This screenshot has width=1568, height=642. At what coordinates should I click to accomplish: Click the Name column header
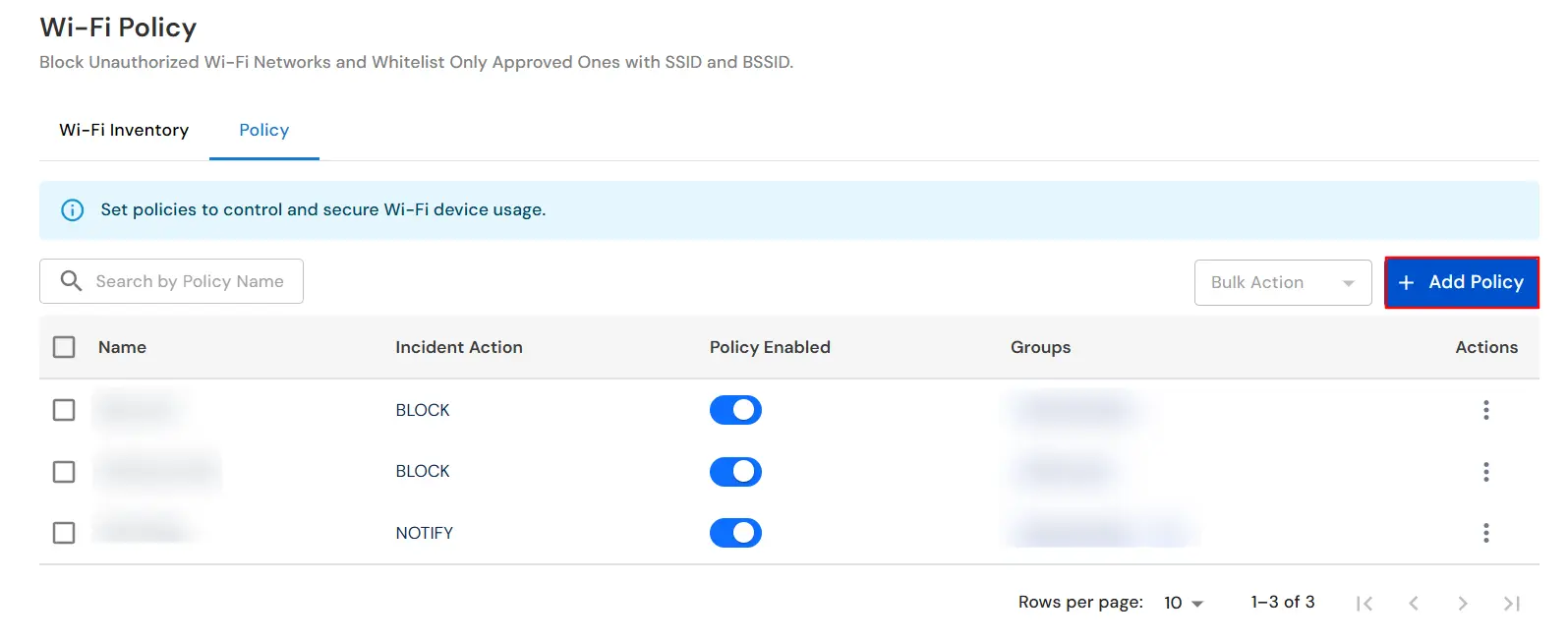[x=122, y=347]
